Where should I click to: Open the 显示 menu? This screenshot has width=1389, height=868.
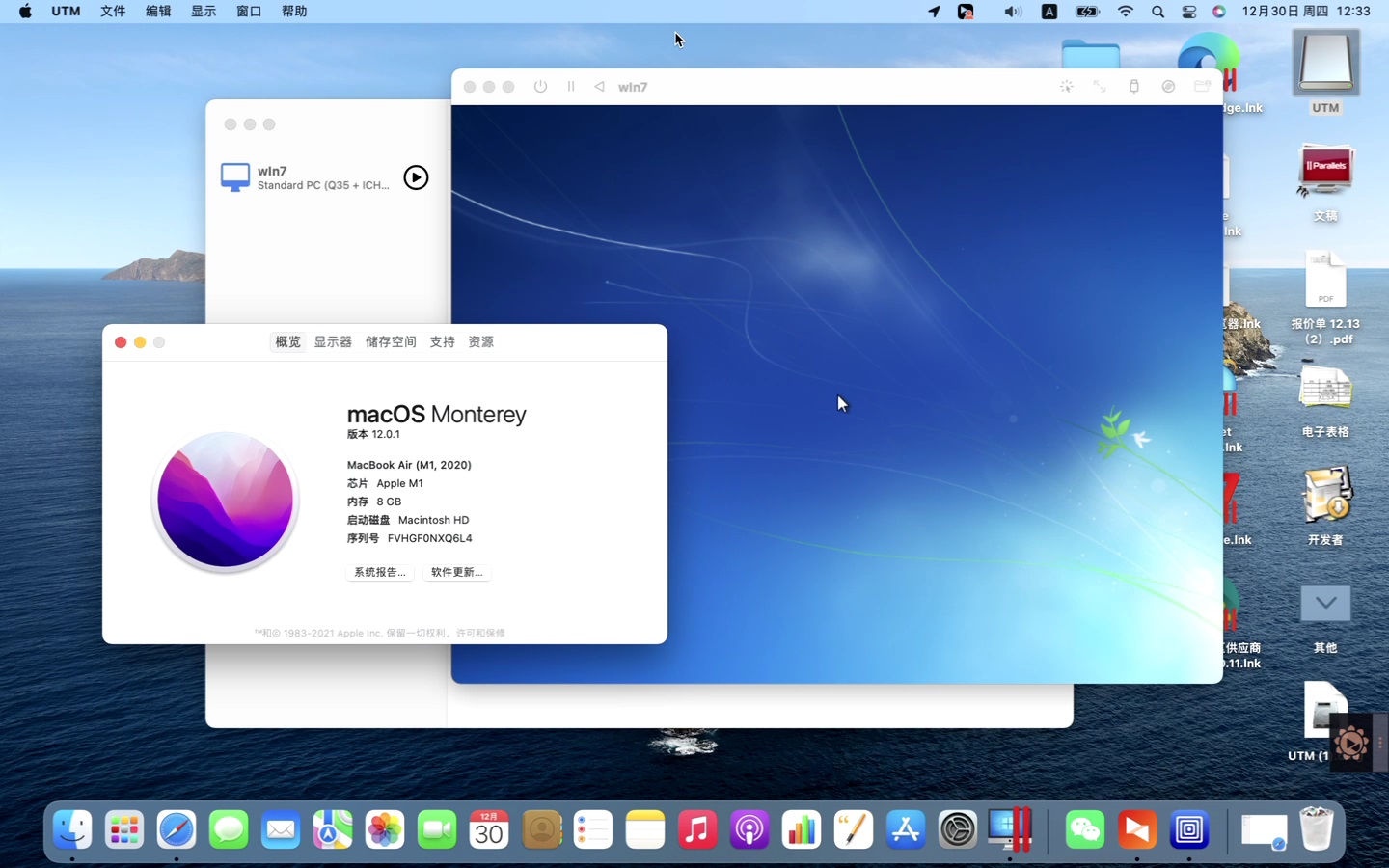pyautogui.click(x=204, y=12)
